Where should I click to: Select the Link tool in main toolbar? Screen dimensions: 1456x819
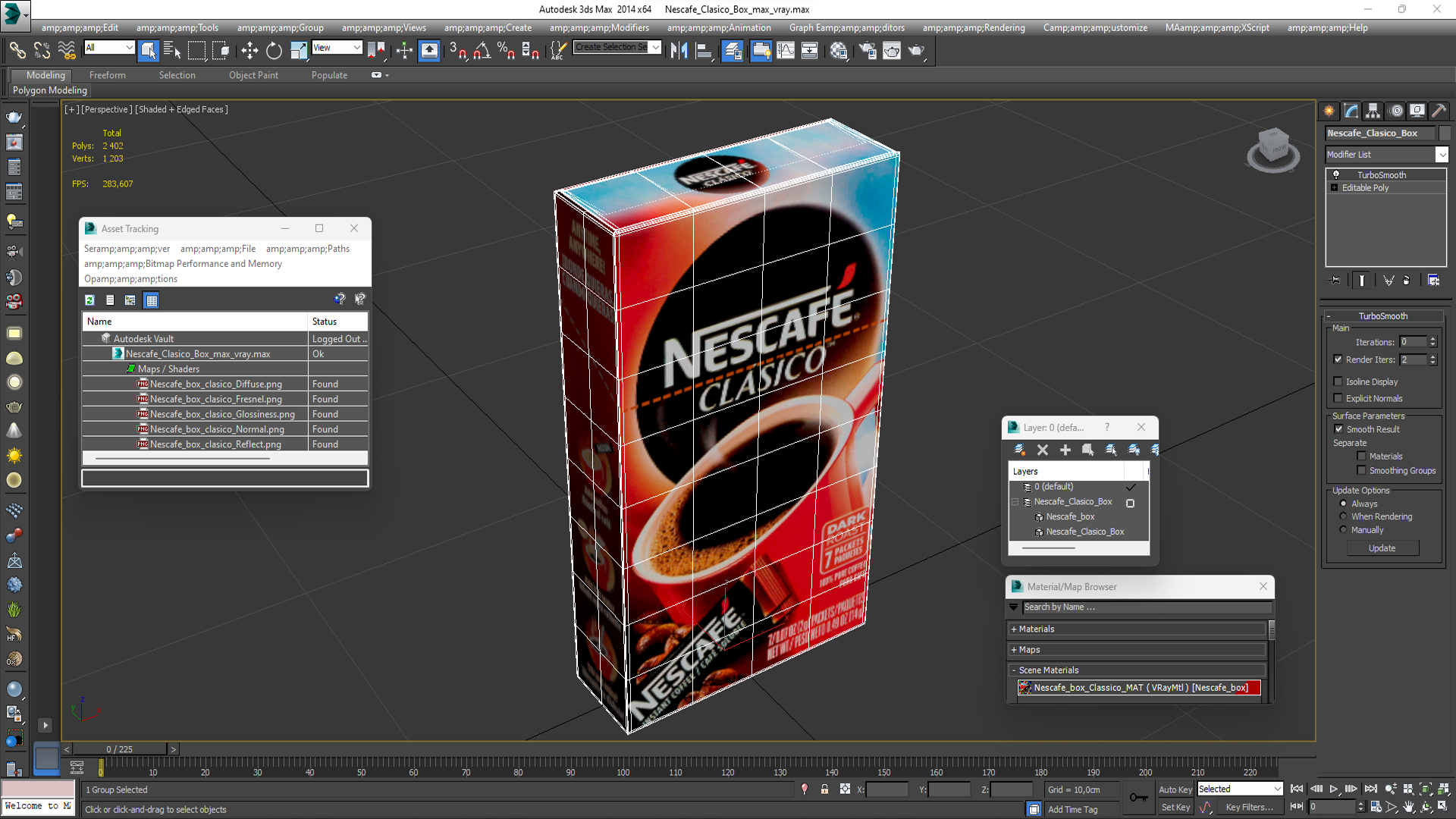click(x=17, y=51)
